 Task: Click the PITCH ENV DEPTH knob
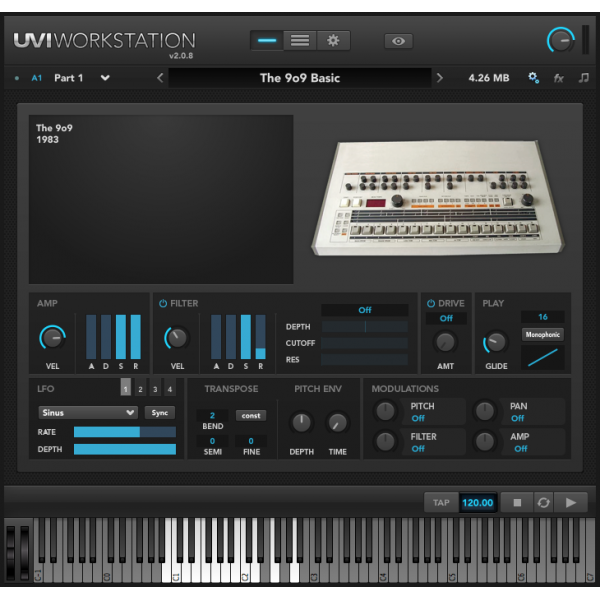pos(302,422)
